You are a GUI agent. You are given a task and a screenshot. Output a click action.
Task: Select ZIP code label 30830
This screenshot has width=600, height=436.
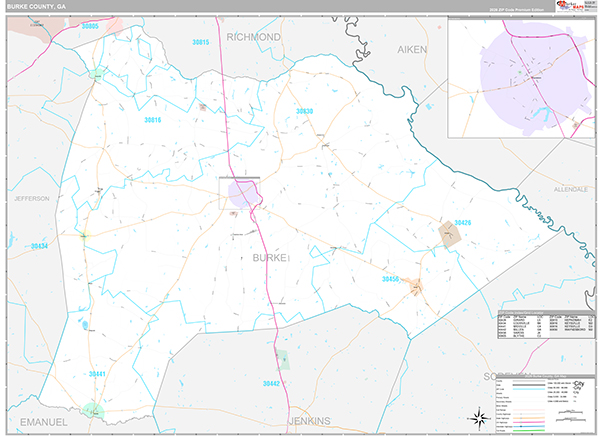coord(305,111)
